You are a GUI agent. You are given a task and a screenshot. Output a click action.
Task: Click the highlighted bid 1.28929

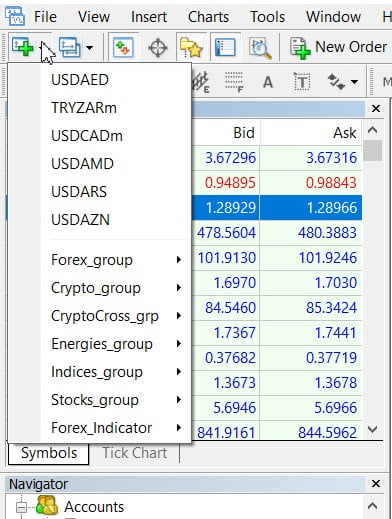[230, 208]
